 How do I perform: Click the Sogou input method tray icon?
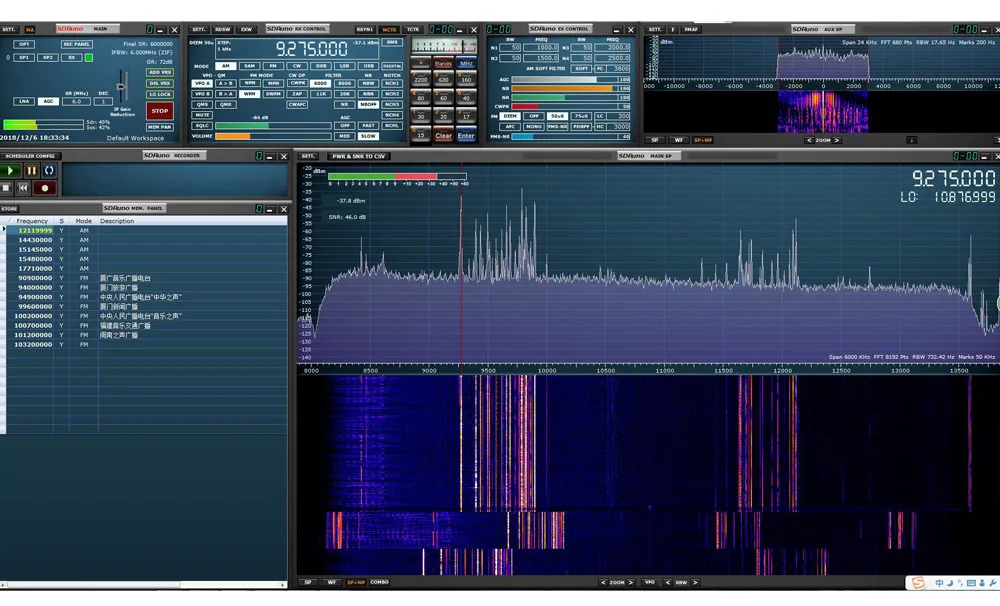[x=918, y=583]
